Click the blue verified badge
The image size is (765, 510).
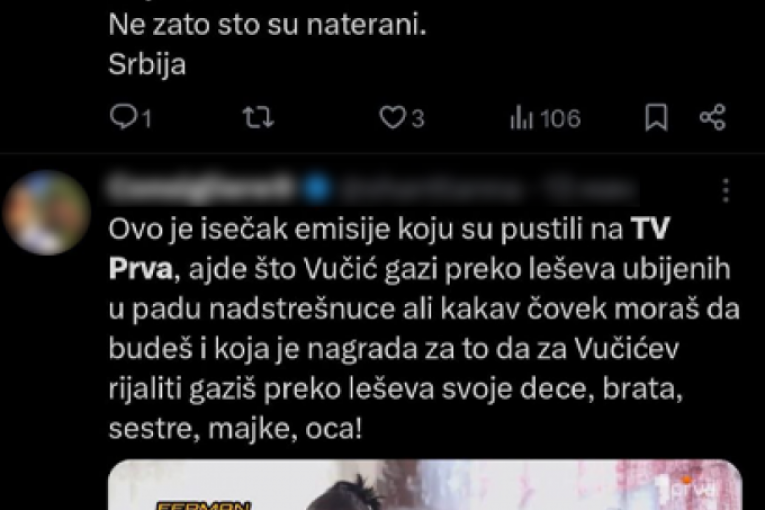click(x=317, y=189)
